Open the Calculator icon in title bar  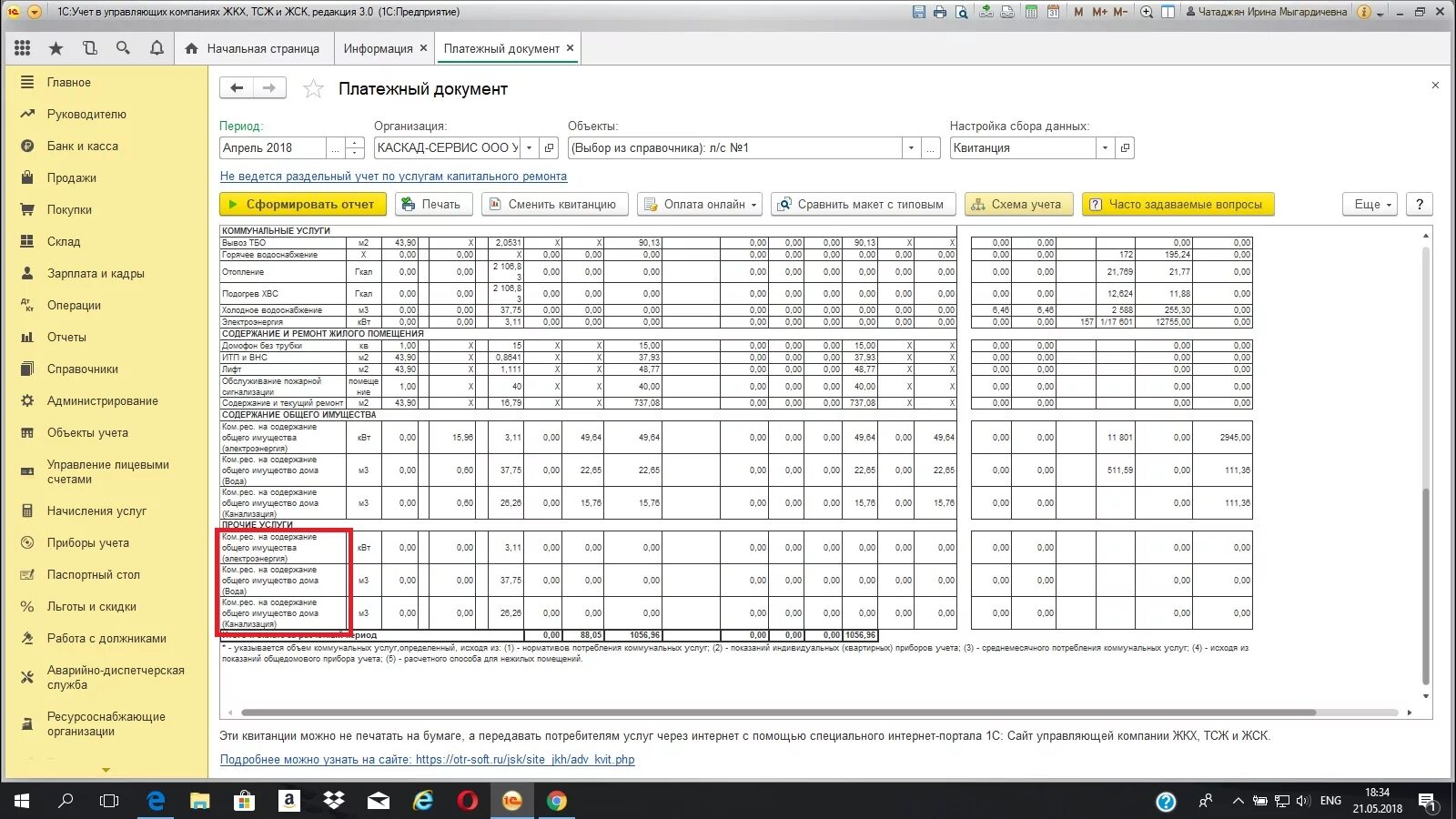tap(1031, 12)
